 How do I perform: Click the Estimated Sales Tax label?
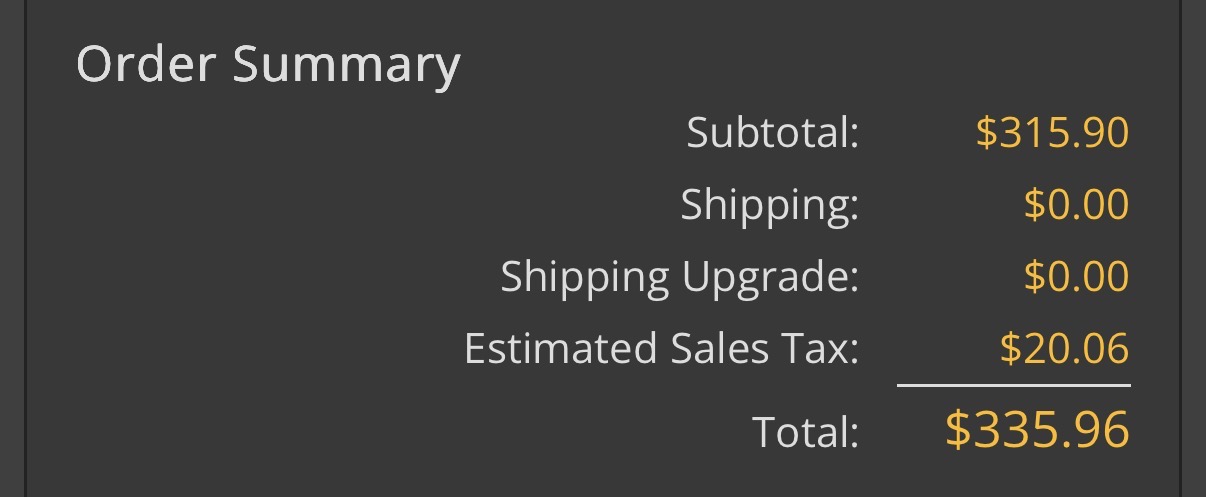pyautogui.click(x=661, y=349)
